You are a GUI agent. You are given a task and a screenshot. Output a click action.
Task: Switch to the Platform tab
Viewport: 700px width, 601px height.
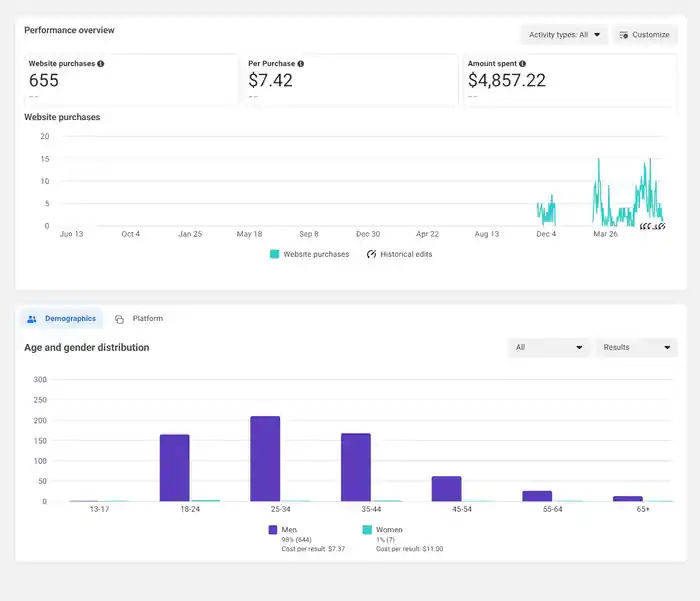[139, 319]
